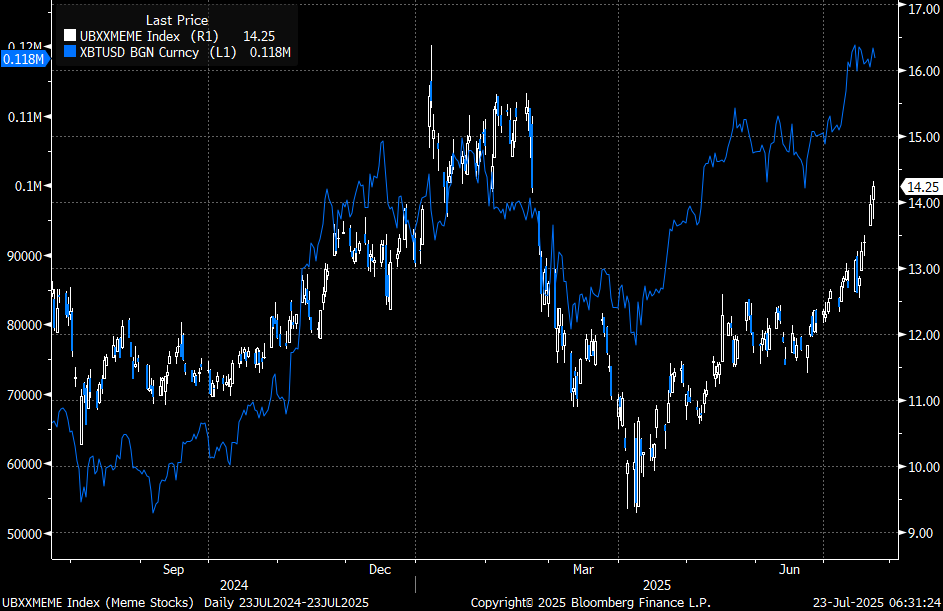
Task: Click the Jun month label on time axis
Action: [789, 570]
